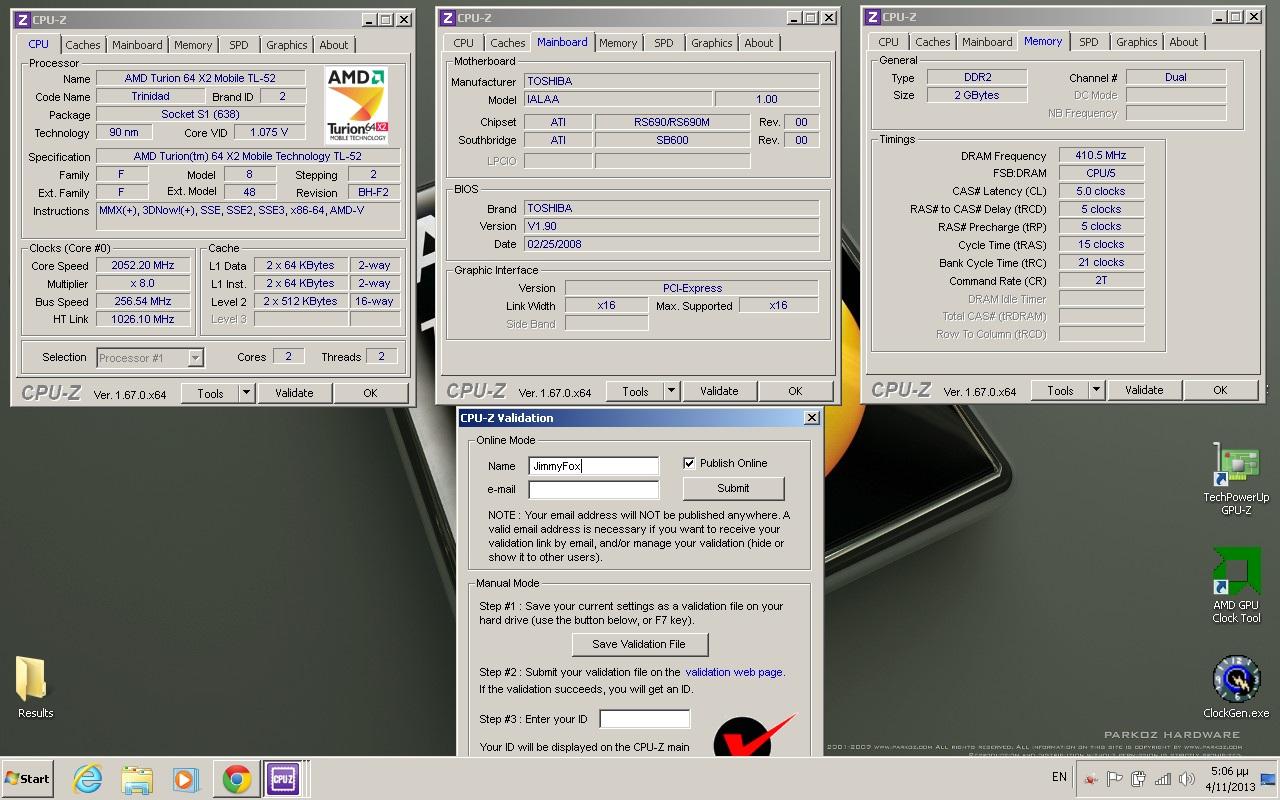
Task: Open About tab in the CPU window
Action: pyautogui.click(x=334, y=45)
